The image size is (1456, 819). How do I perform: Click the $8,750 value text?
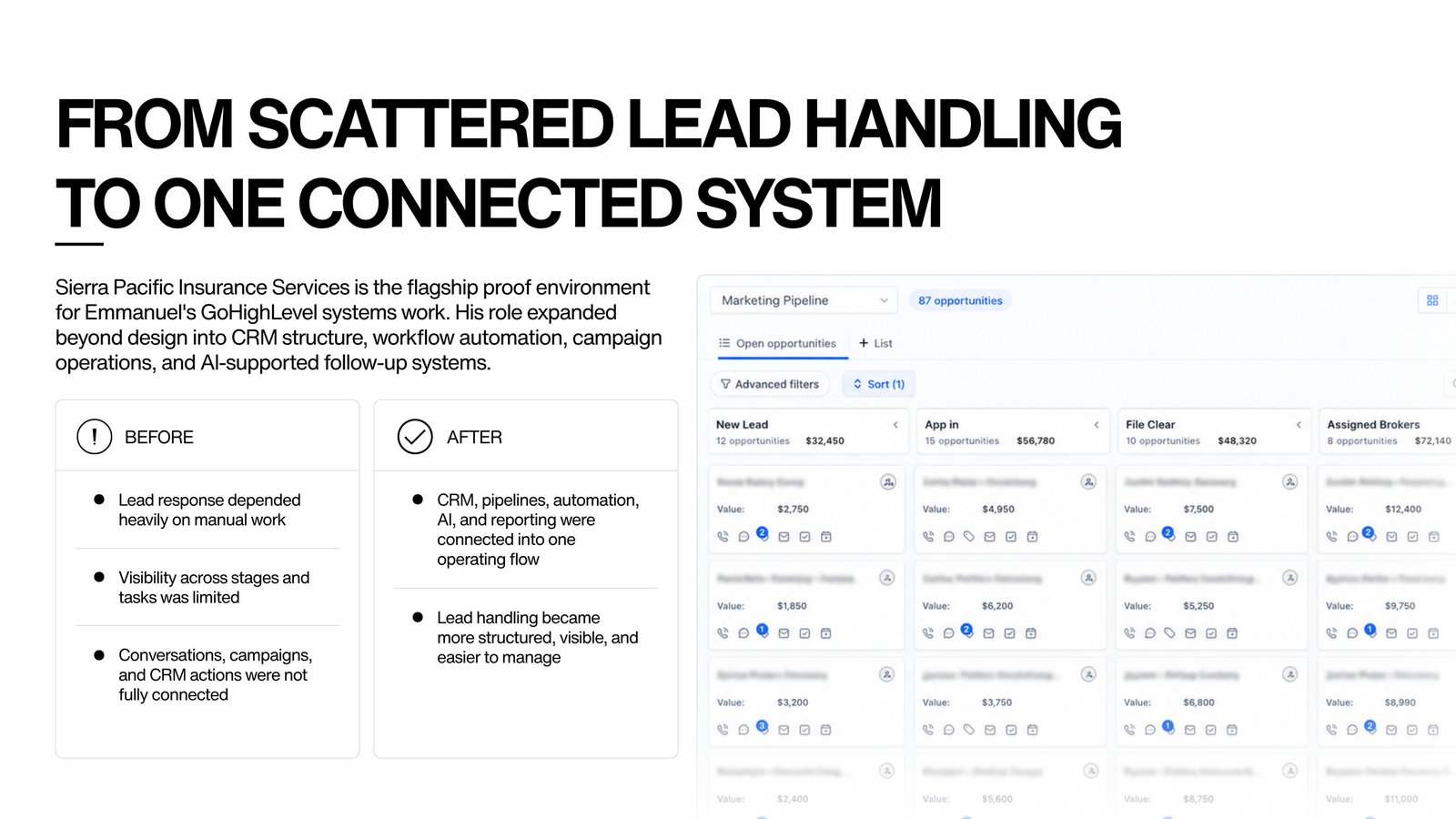[x=1198, y=799]
